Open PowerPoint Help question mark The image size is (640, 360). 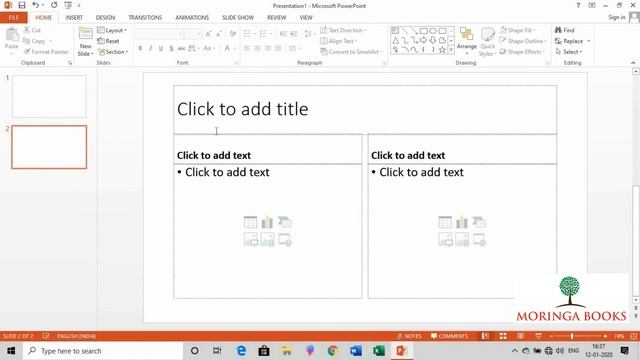coord(578,5)
